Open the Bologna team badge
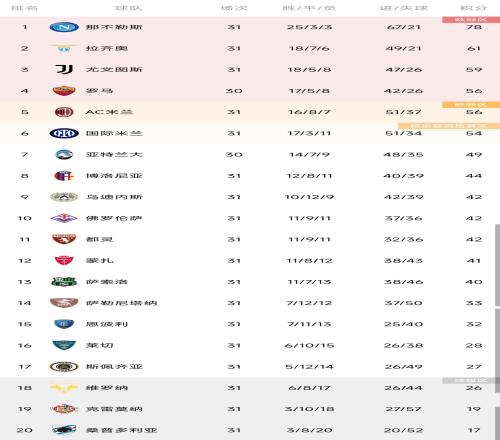 coord(64,176)
